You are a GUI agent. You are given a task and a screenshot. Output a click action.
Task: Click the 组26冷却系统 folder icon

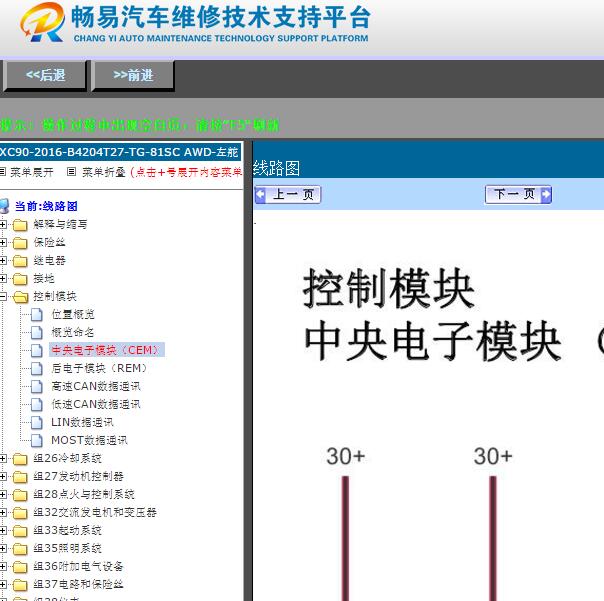[20, 459]
